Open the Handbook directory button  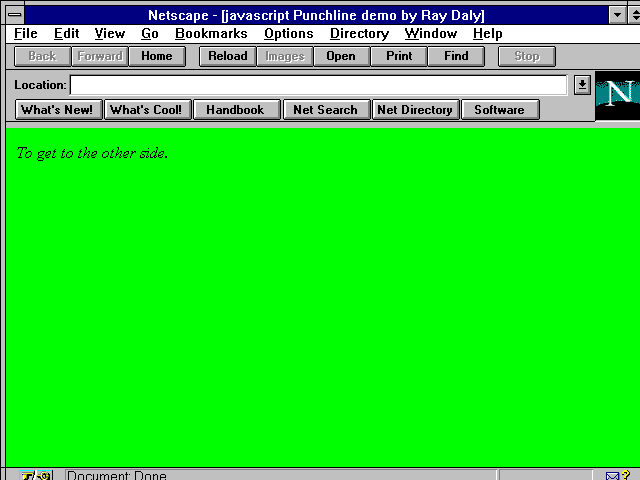tap(237, 110)
